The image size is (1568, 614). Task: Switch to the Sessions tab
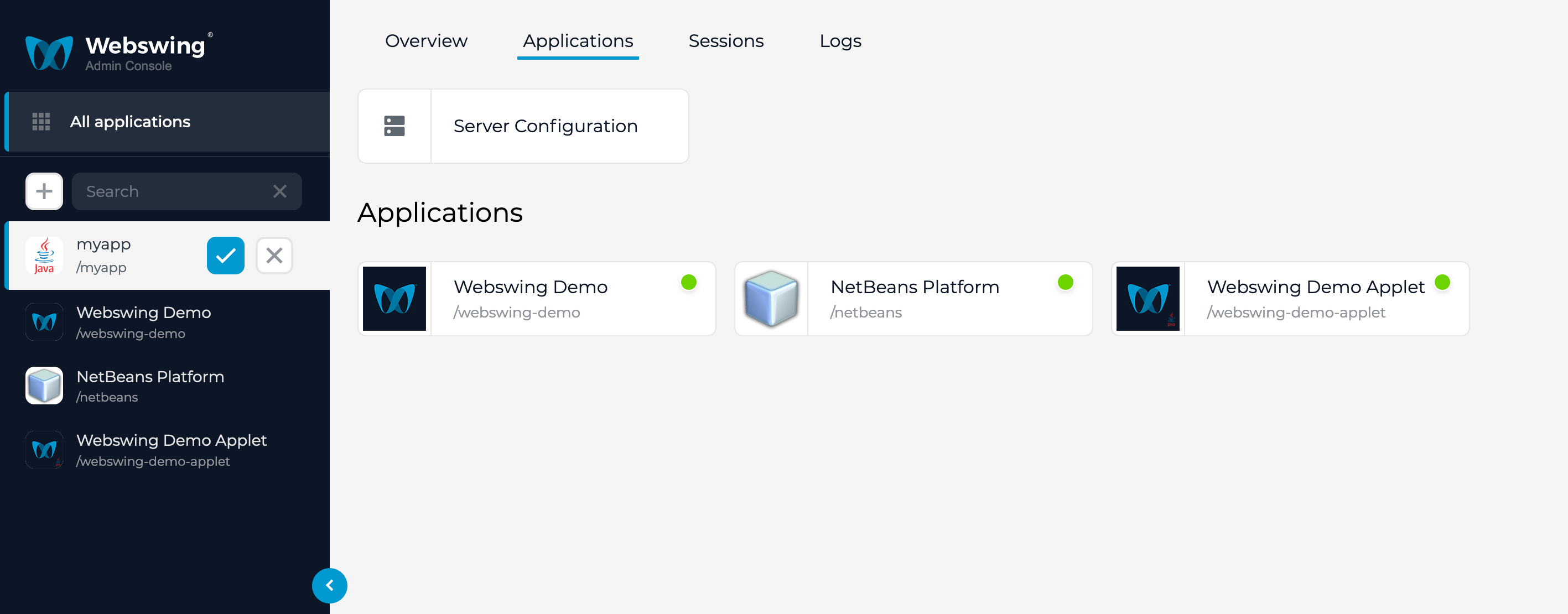(x=726, y=41)
